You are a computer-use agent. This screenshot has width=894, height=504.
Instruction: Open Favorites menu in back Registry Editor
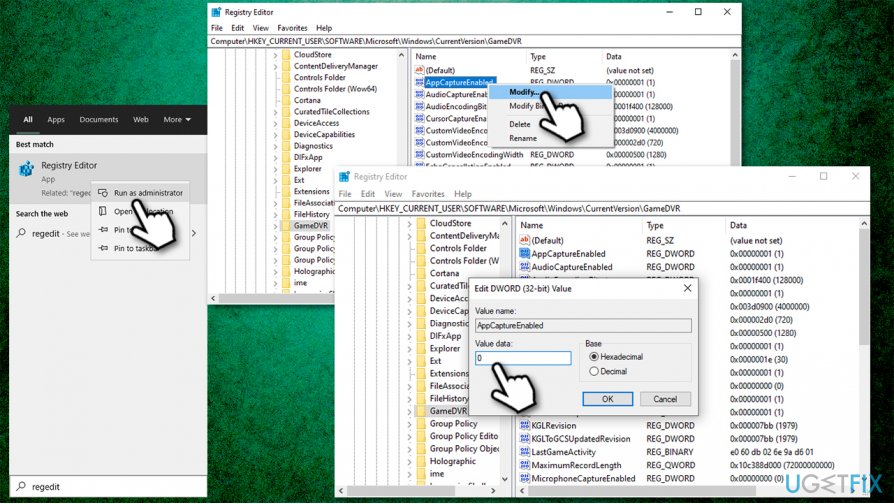coord(292,28)
